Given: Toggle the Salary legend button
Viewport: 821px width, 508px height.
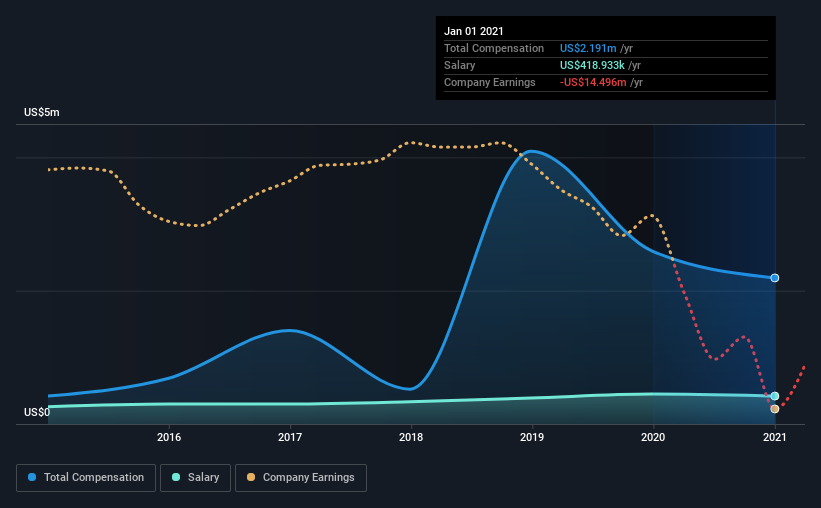Looking at the screenshot, I should (x=195, y=478).
